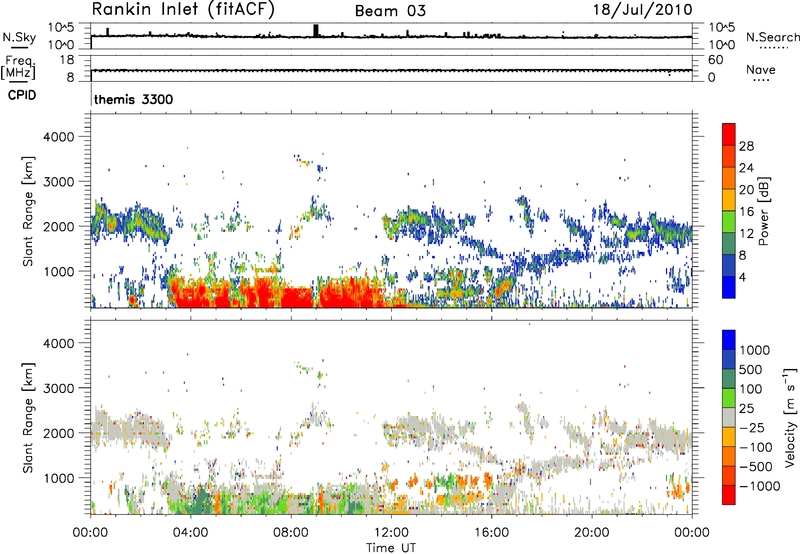800x554 pixels.
Task: Click the 'Beam 03' label
Action: (390, 11)
